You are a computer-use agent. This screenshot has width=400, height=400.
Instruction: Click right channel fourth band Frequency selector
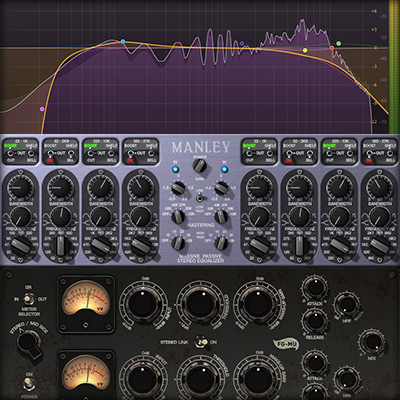pos(379,246)
